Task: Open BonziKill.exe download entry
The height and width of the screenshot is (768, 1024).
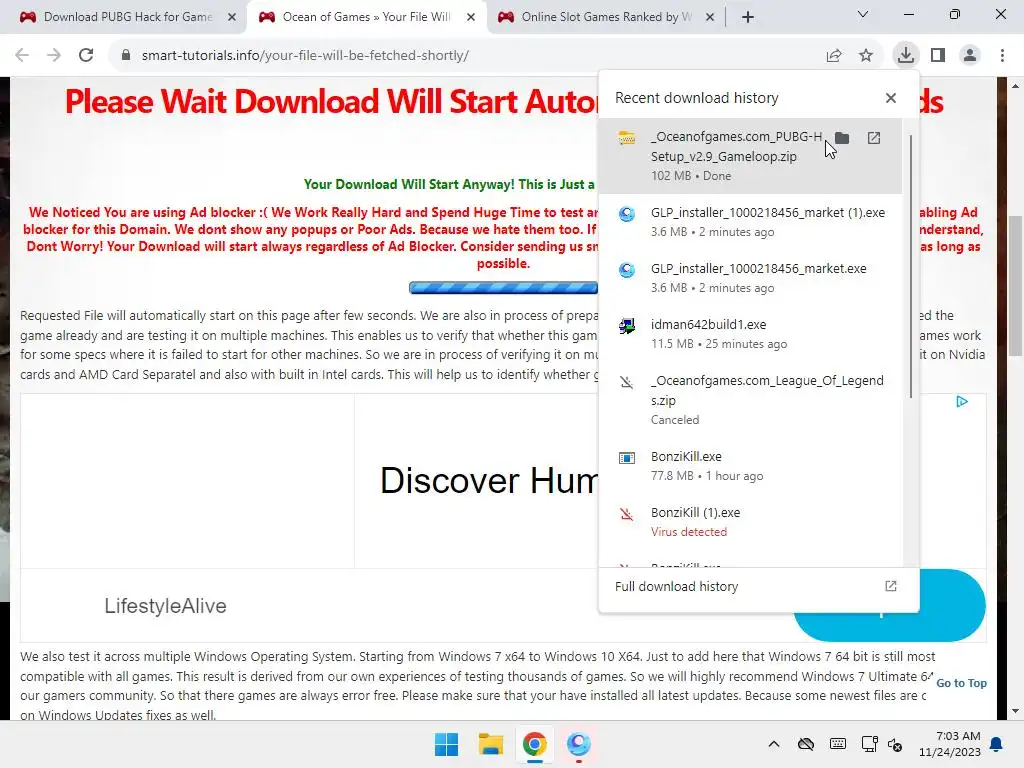Action: [x=750, y=466]
